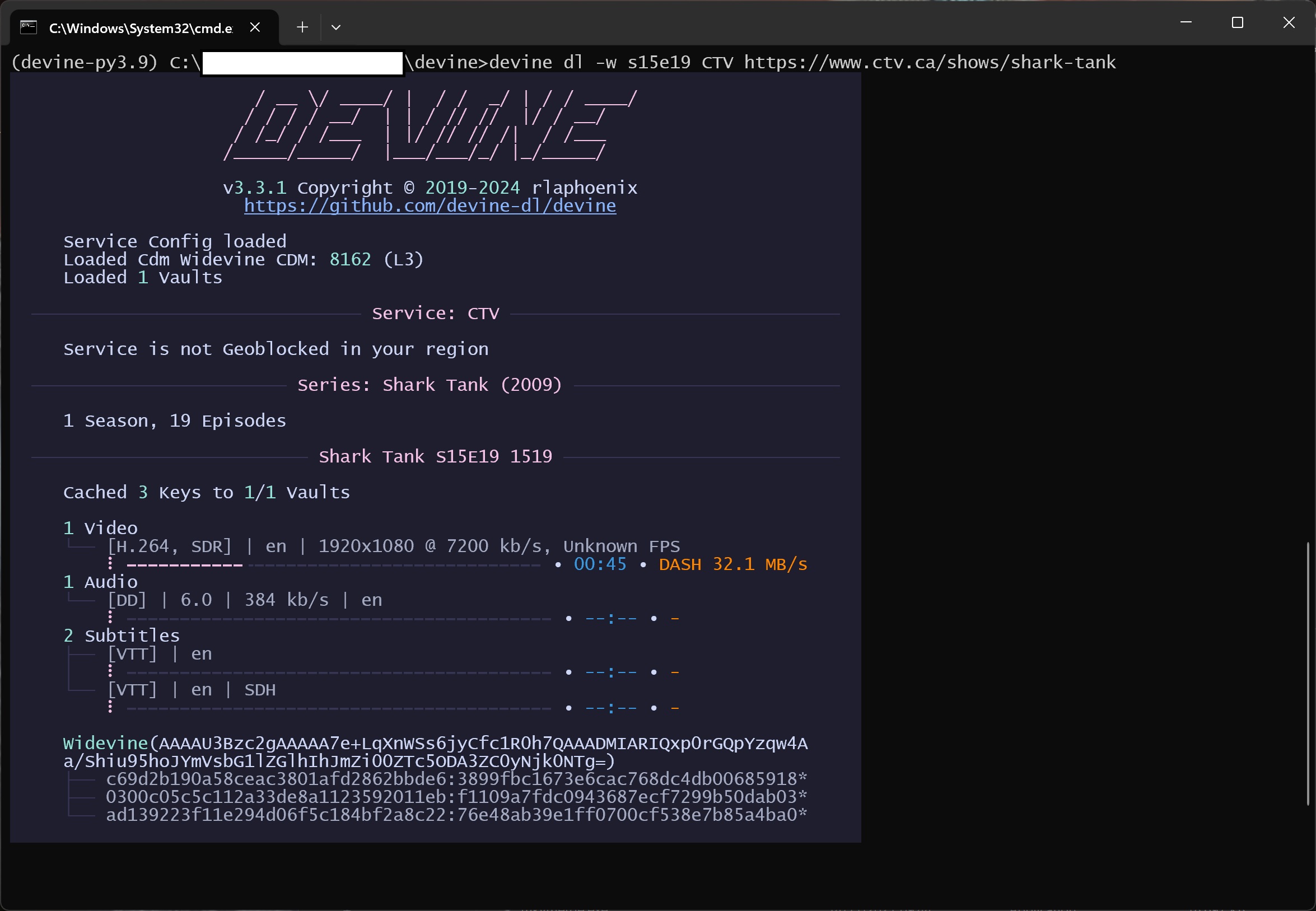Open a new terminal tab
Viewport: 1316px width, 911px height.
302,27
